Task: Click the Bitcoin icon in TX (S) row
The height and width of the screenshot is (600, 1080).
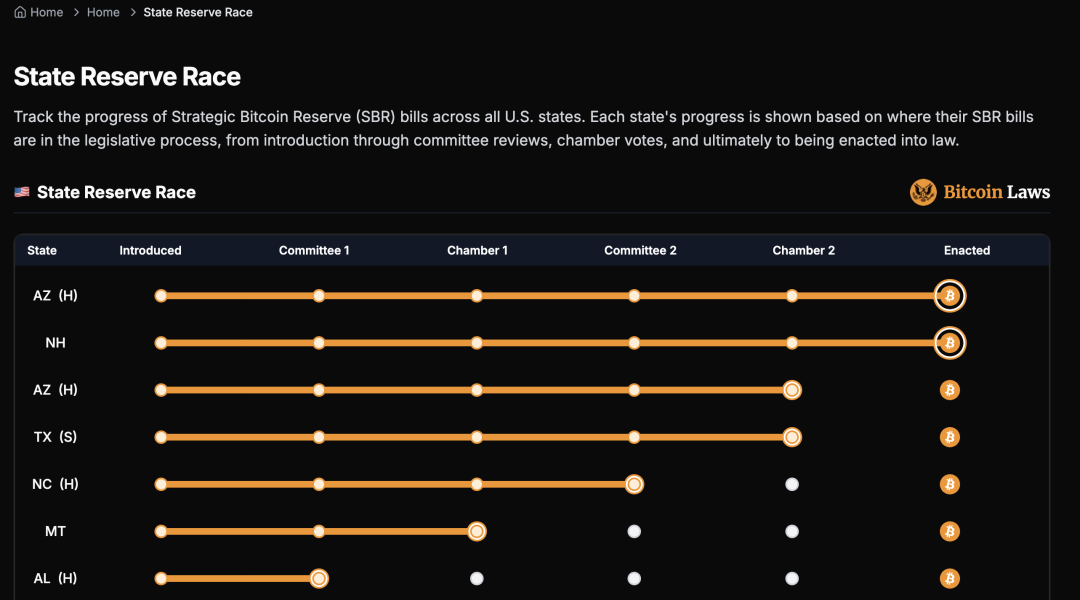Action: click(x=950, y=437)
